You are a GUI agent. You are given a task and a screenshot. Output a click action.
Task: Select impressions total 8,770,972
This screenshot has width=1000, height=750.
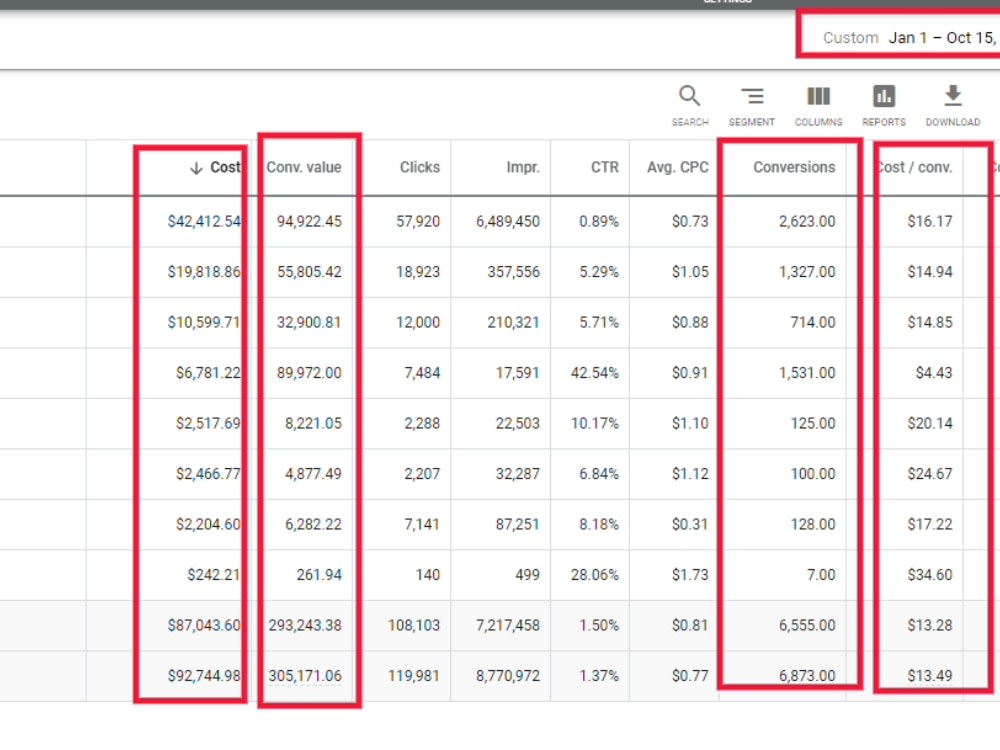pyautogui.click(x=508, y=675)
